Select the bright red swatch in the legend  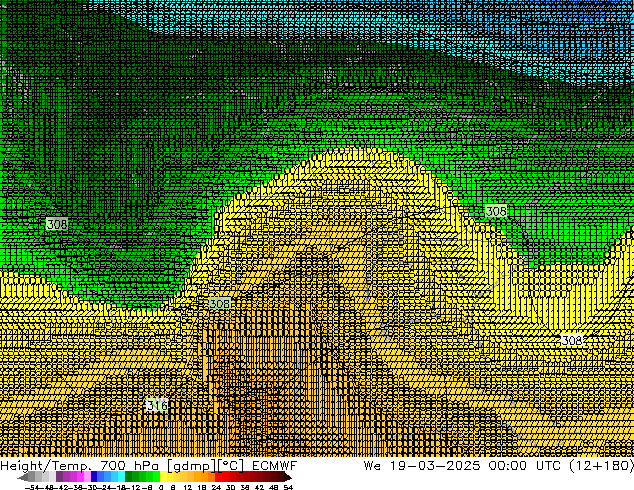coord(218,476)
